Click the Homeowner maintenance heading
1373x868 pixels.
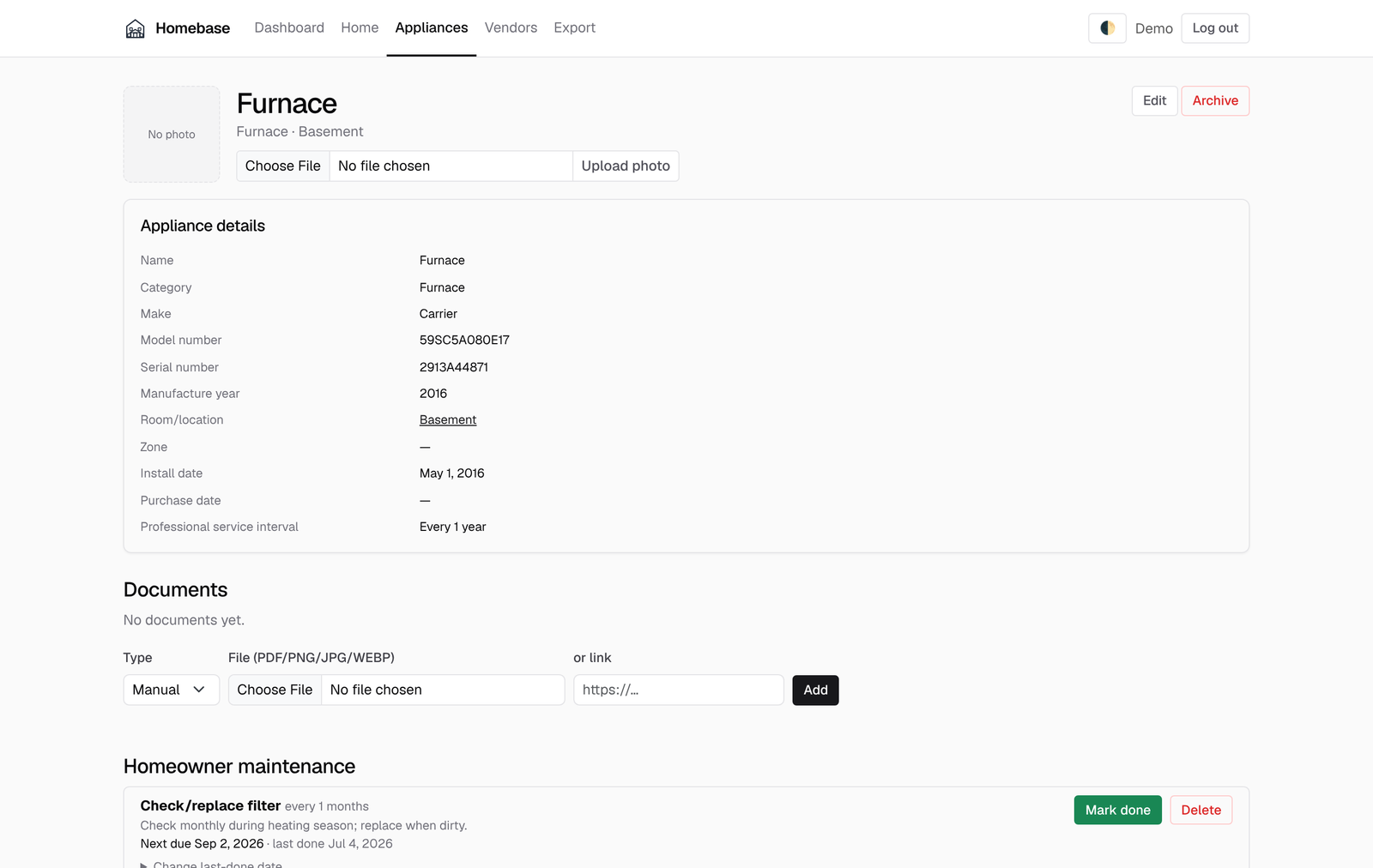(x=239, y=767)
